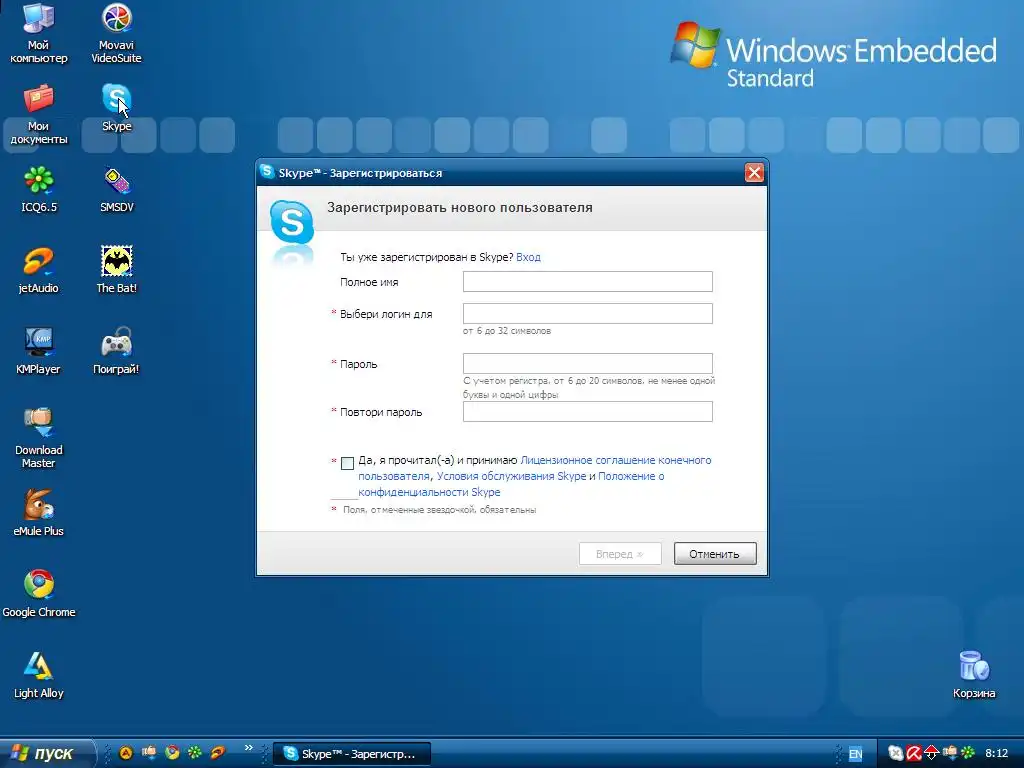Select the Корзина recycle bin icon
The width and height of the screenshot is (1024, 768).
tap(974, 674)
